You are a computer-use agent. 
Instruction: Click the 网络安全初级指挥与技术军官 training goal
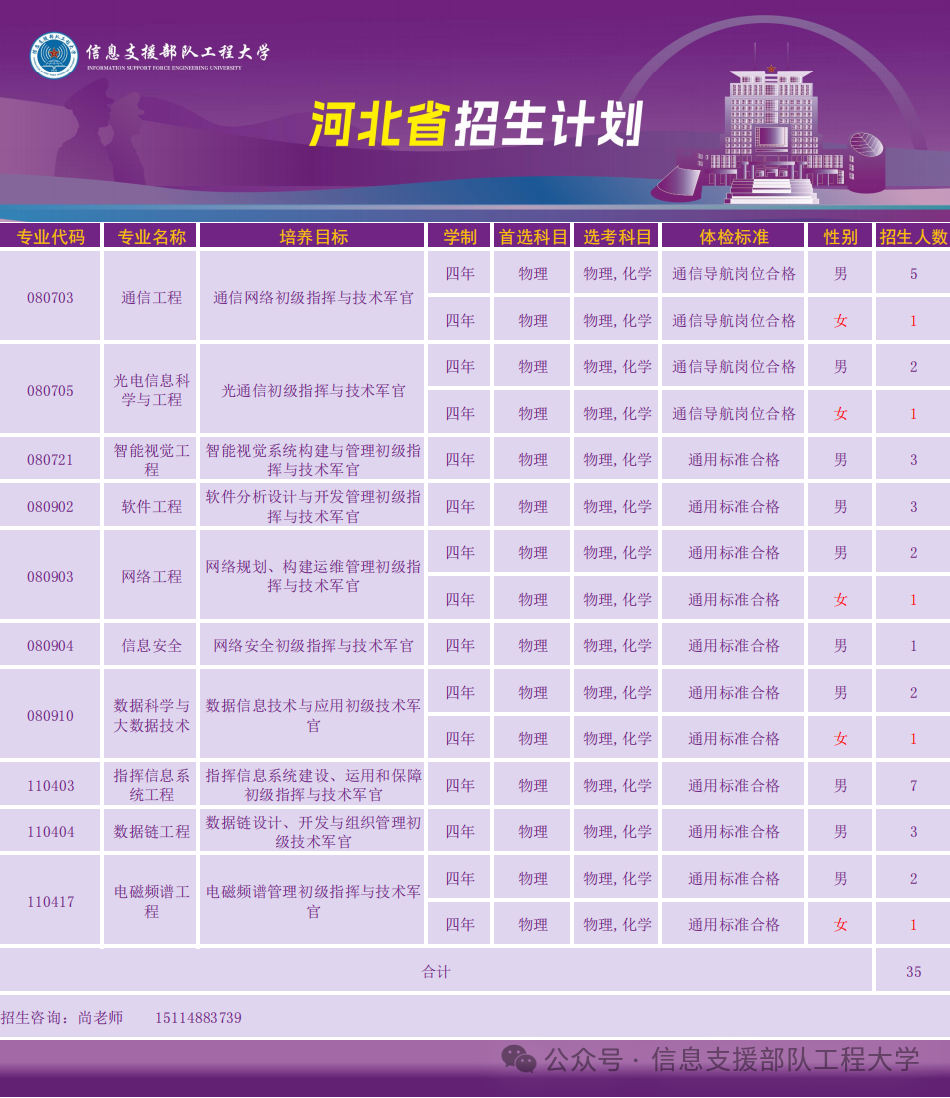tap(313, 646)
